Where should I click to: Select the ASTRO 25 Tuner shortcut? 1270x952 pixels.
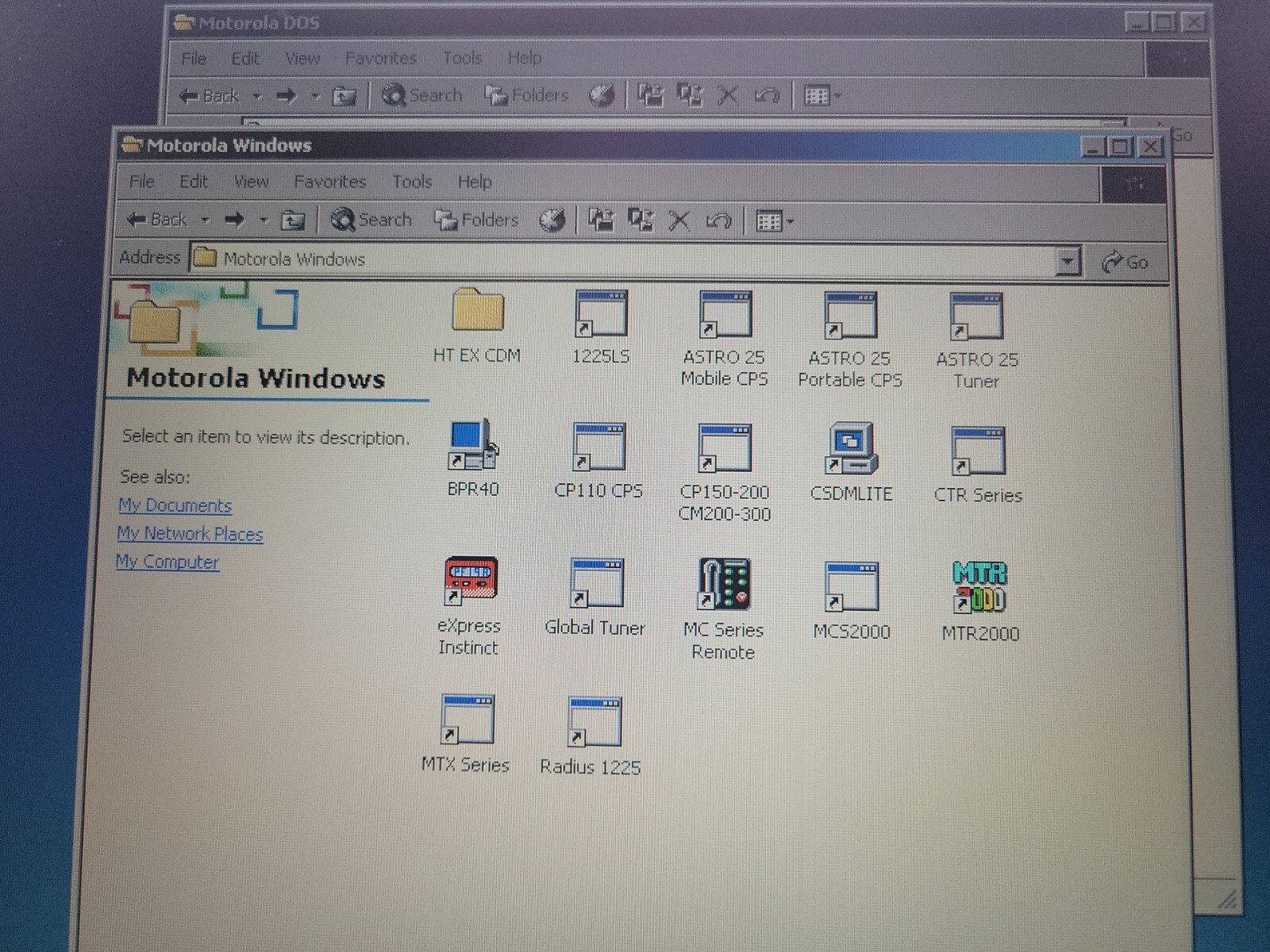[976, 340]
